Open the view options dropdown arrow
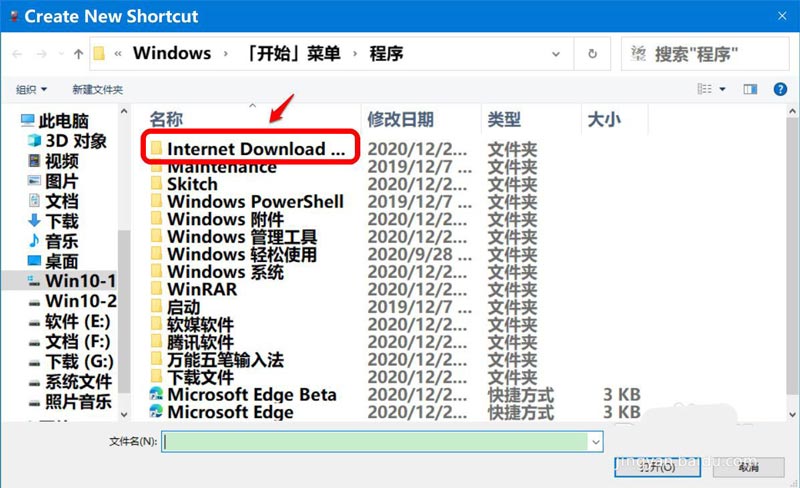Viewport: 800px width, 488px height. pos(722,89)
